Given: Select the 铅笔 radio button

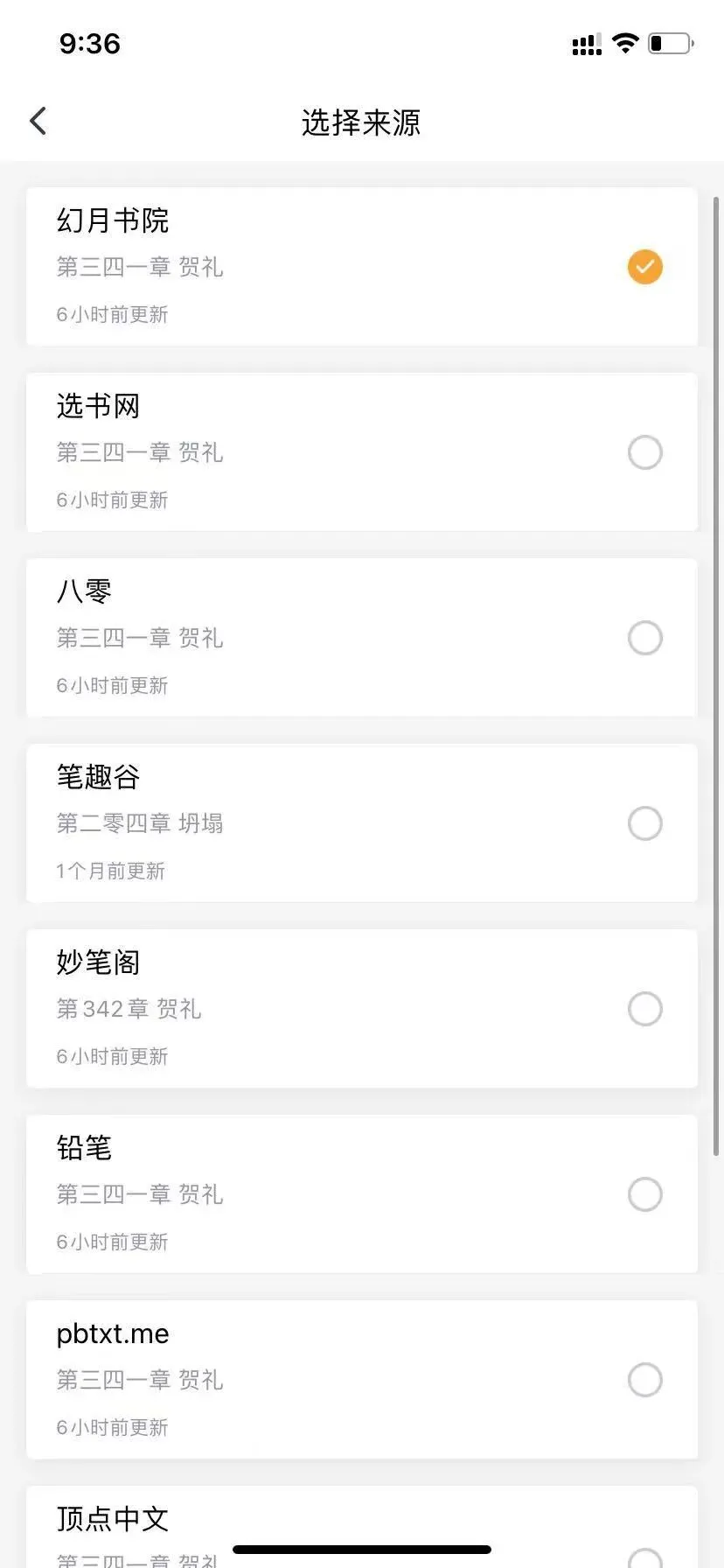Looking at the screenshot, I should [x=644, y=1194].
